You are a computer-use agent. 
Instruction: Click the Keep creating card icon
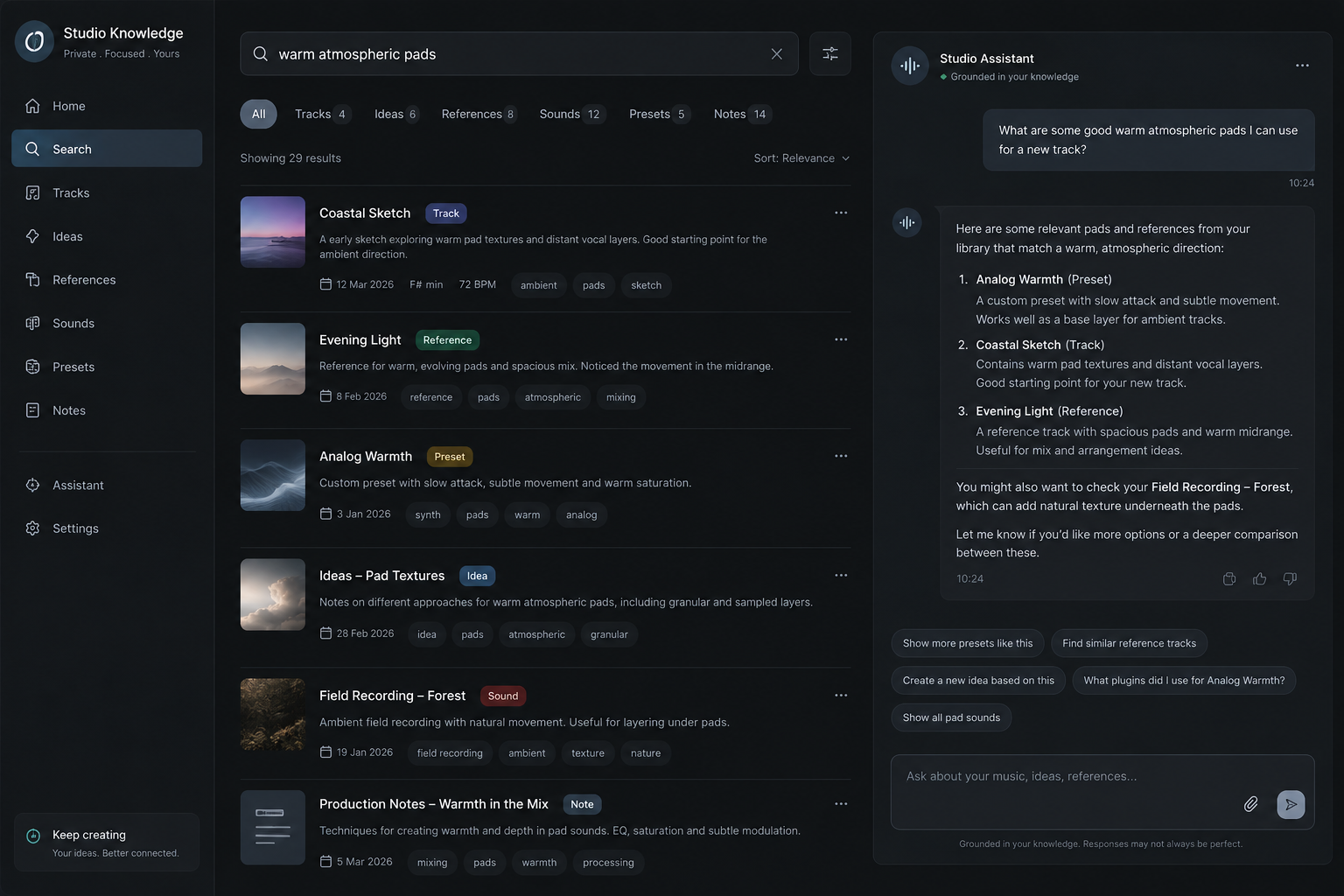(x=33, y=836)
